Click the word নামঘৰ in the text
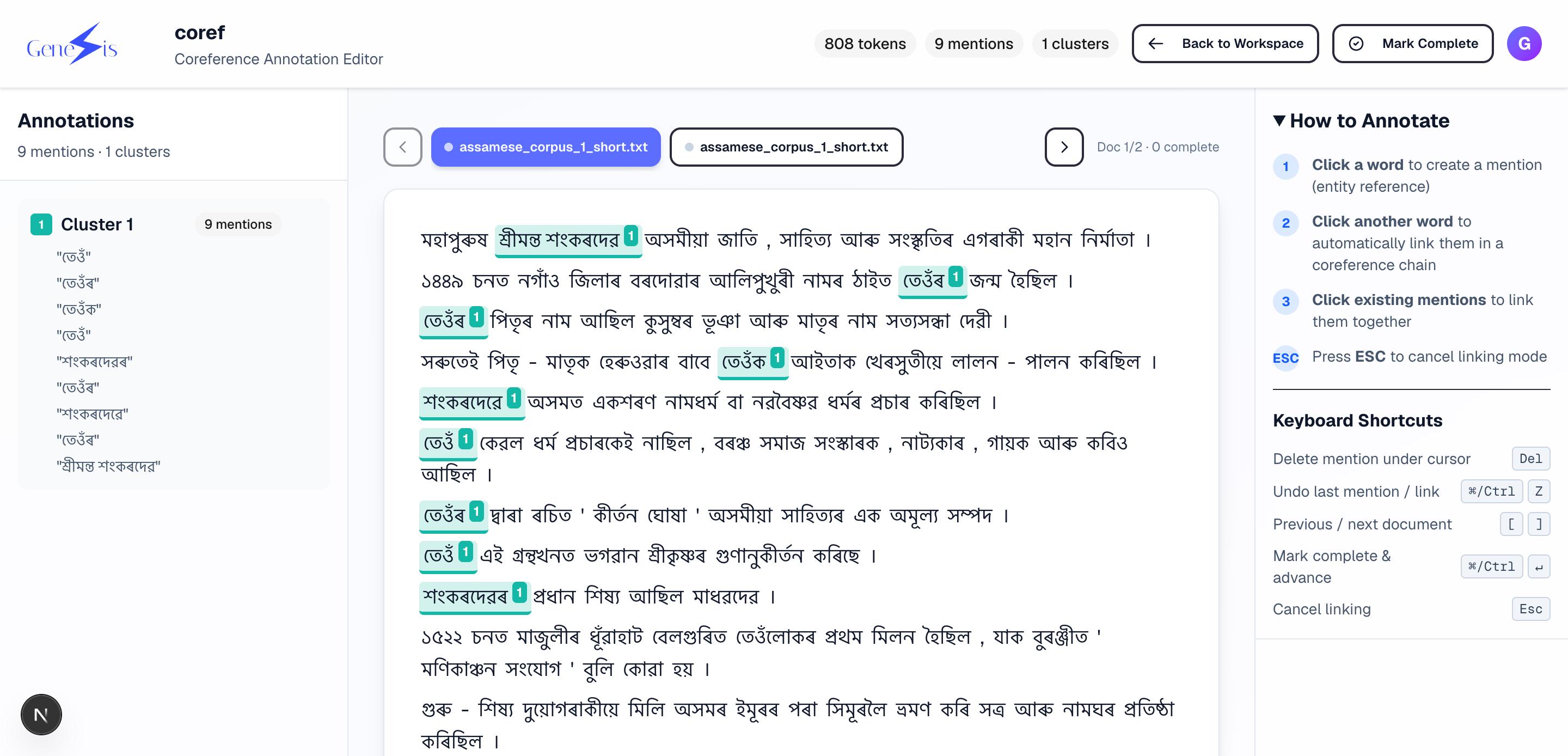Screen dimensions: 1568x756 1088,710
